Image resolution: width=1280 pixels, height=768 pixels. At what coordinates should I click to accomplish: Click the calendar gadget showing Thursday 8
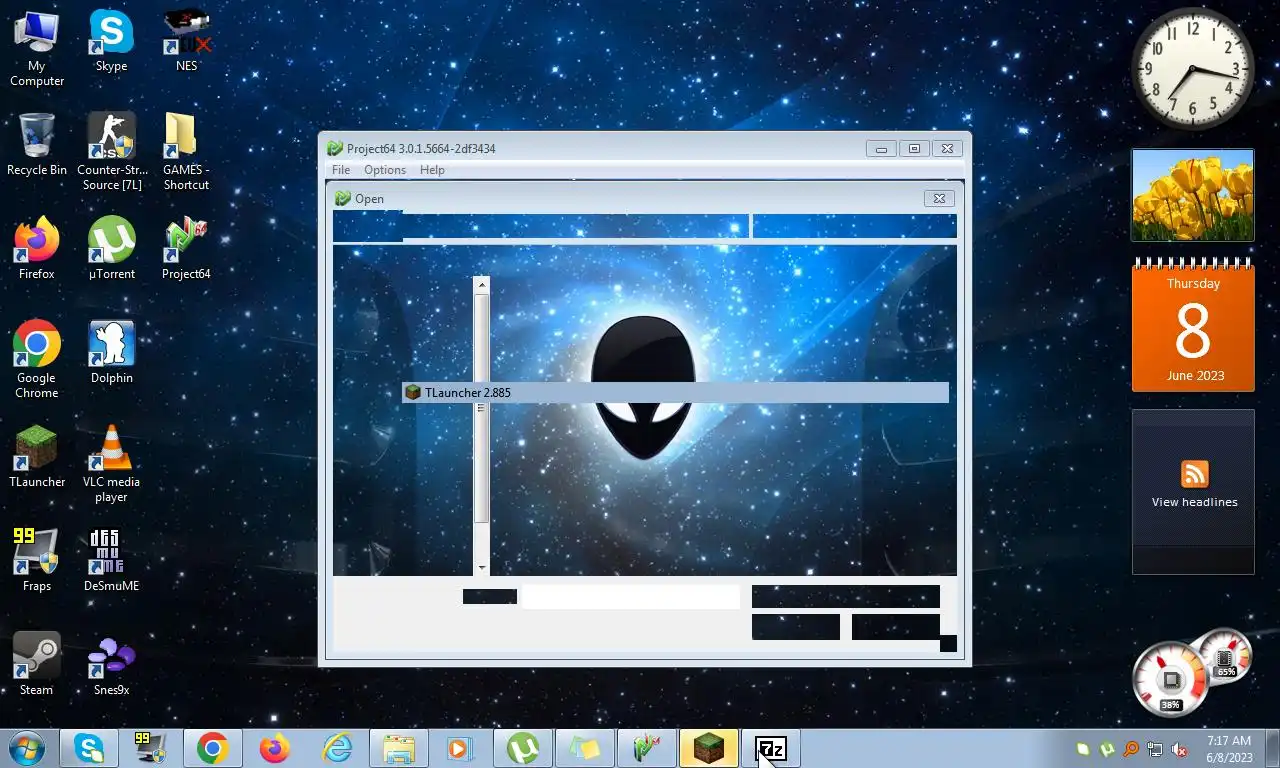[1192, 326]
